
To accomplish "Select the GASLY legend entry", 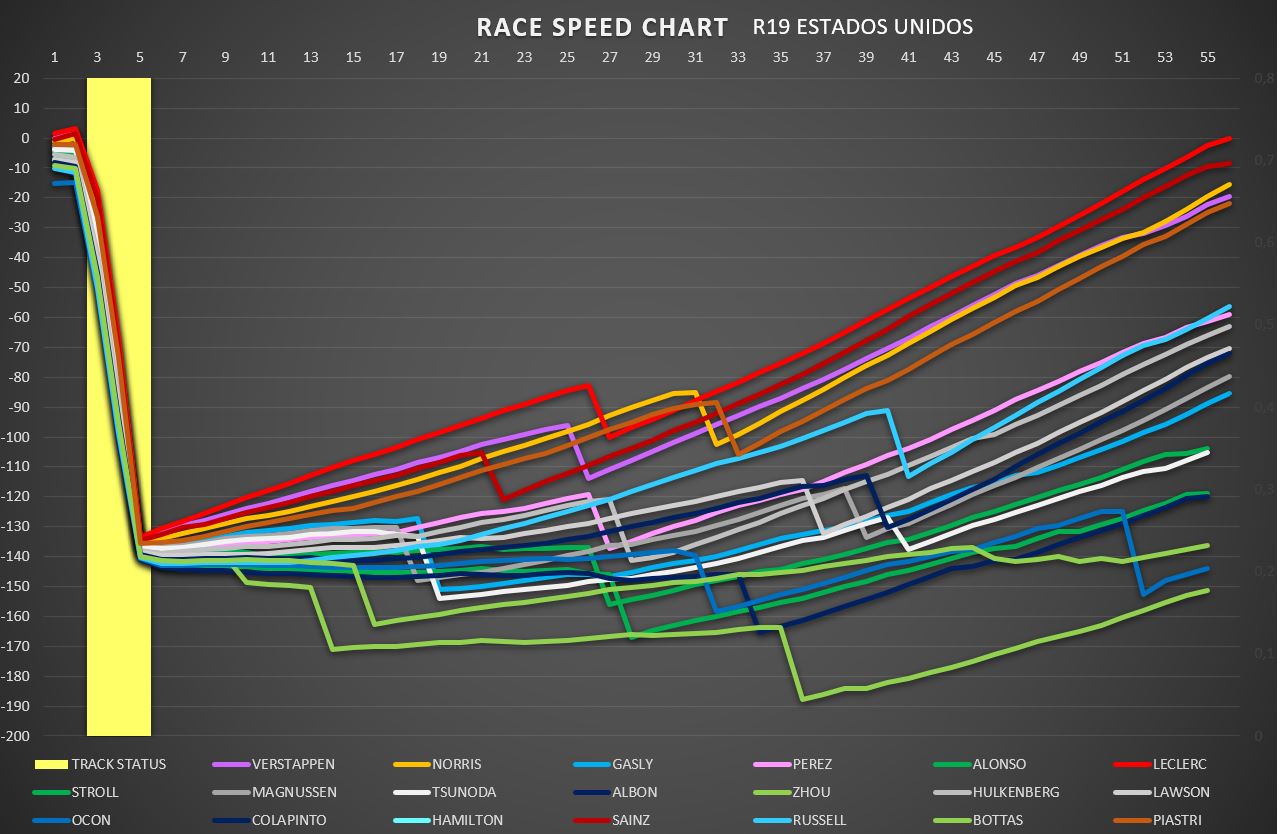I will [x=613, y=764].
